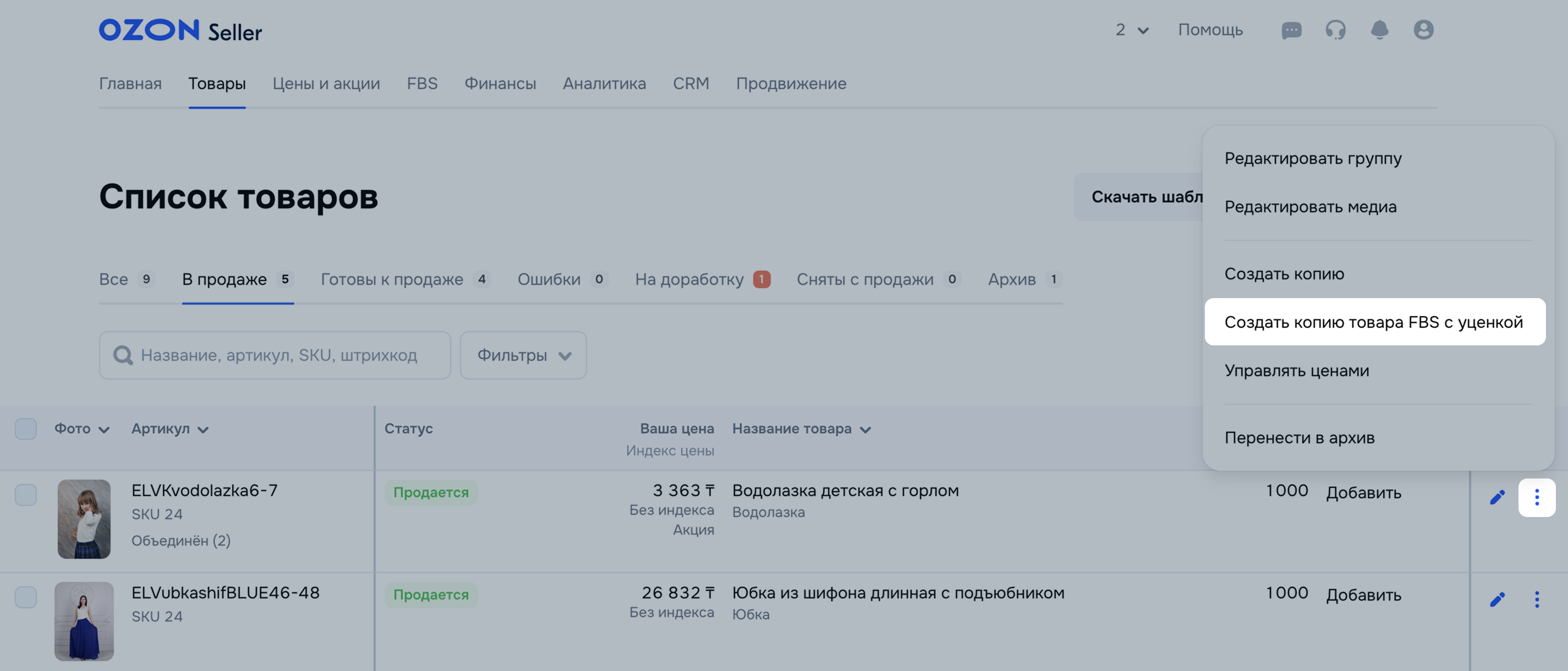Viewport: 1568px width, 671px height.
Task: Click the search magnifier icon
Action: (x=123, y=355)
